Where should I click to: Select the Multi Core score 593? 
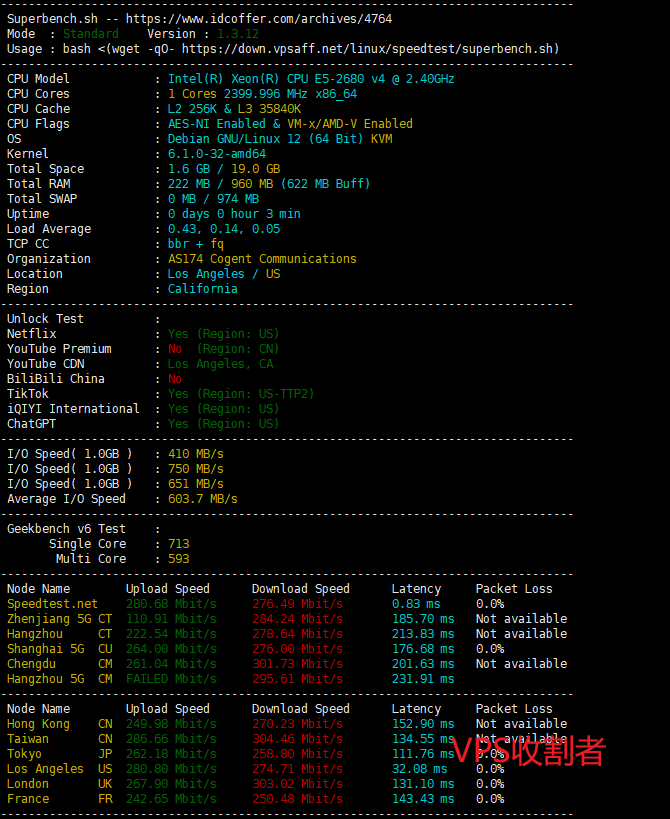pyautogui.click(x=178, y=559)
